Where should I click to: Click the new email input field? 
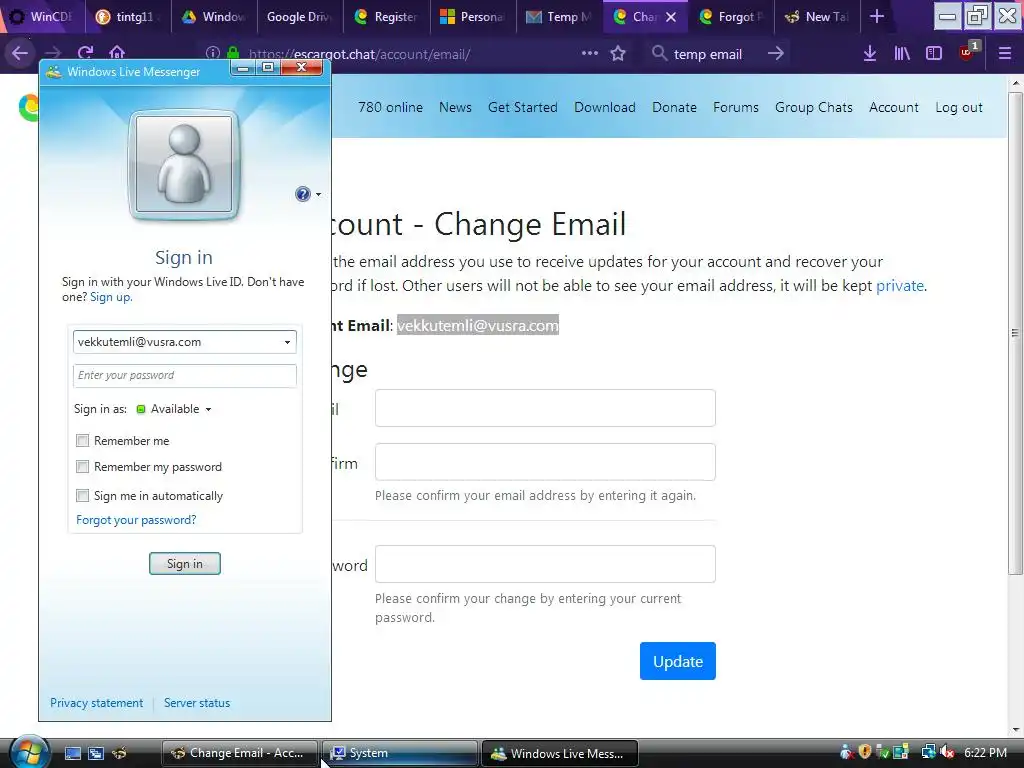point(545,408)
